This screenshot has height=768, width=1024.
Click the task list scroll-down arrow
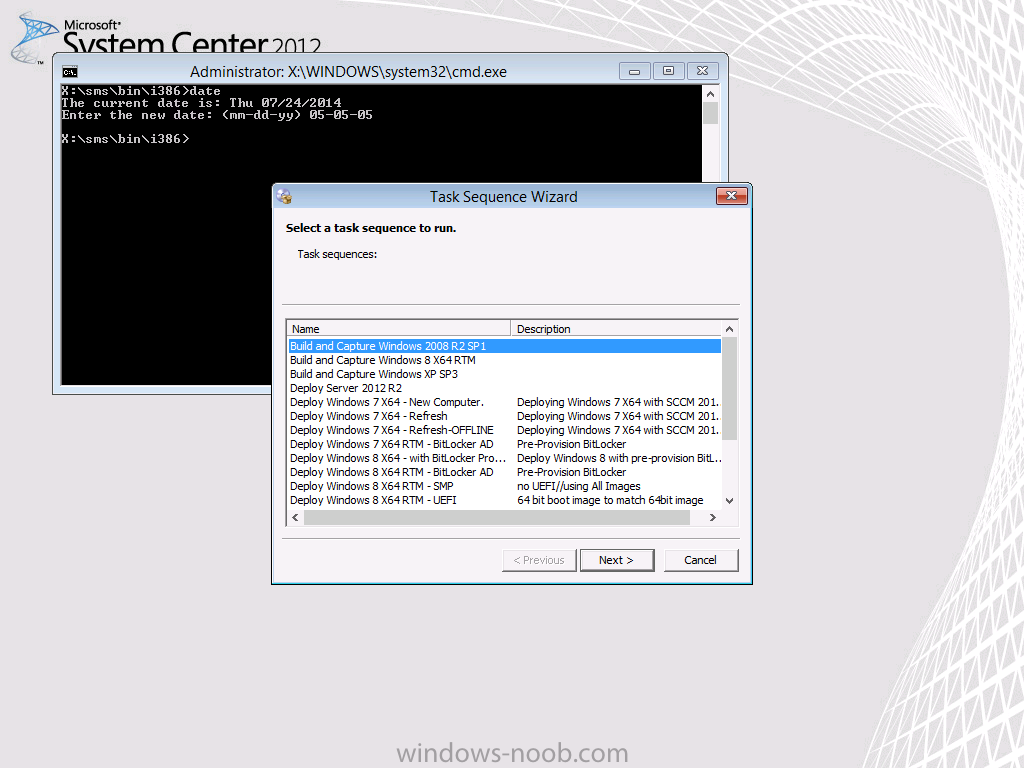[x=729, y=501]
